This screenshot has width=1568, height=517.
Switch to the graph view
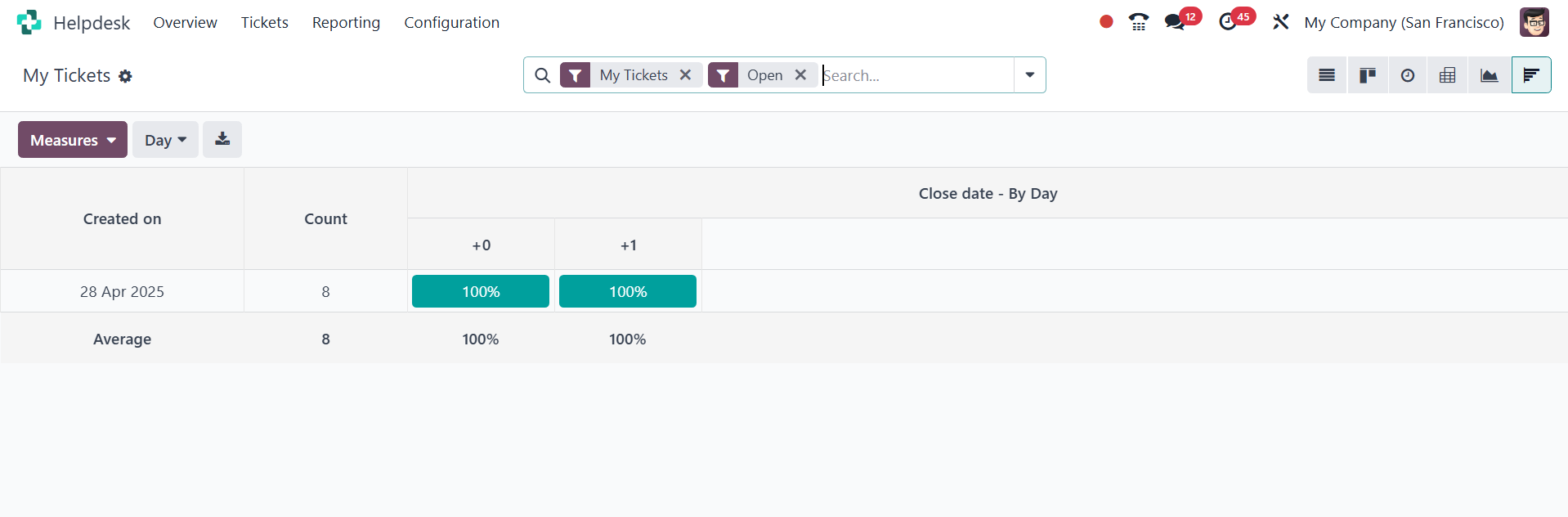pyautogui.click(x=1489, y=75)
